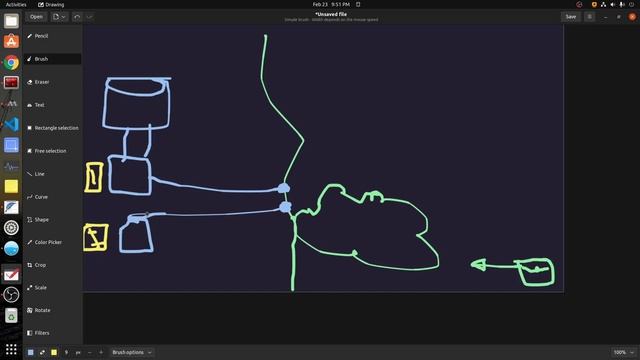
Task: Swap main and secondary colors
Action: click(x=42, y=352)
